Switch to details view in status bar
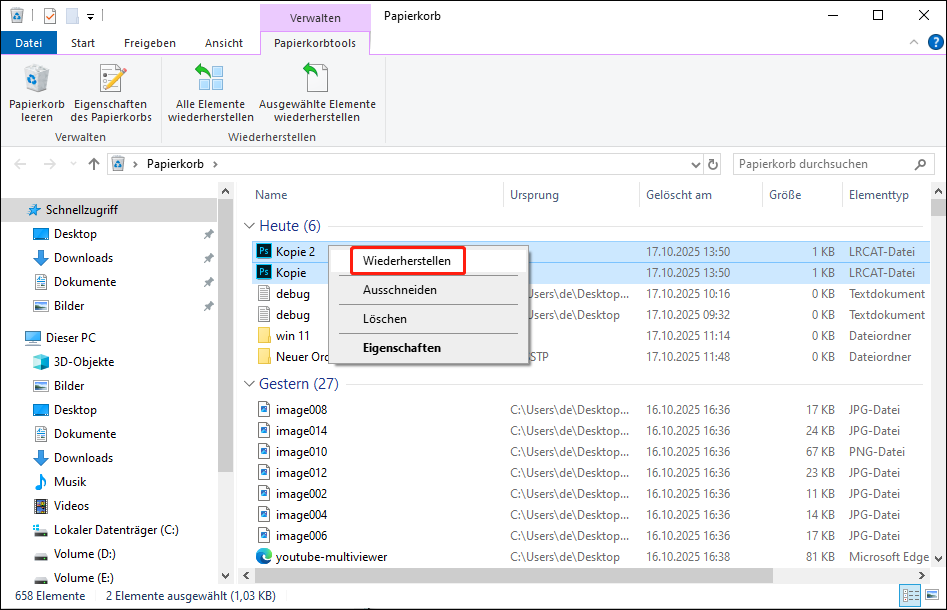Image resolution: width=947 pixels, height=610 pixels. tap(911, 595)
